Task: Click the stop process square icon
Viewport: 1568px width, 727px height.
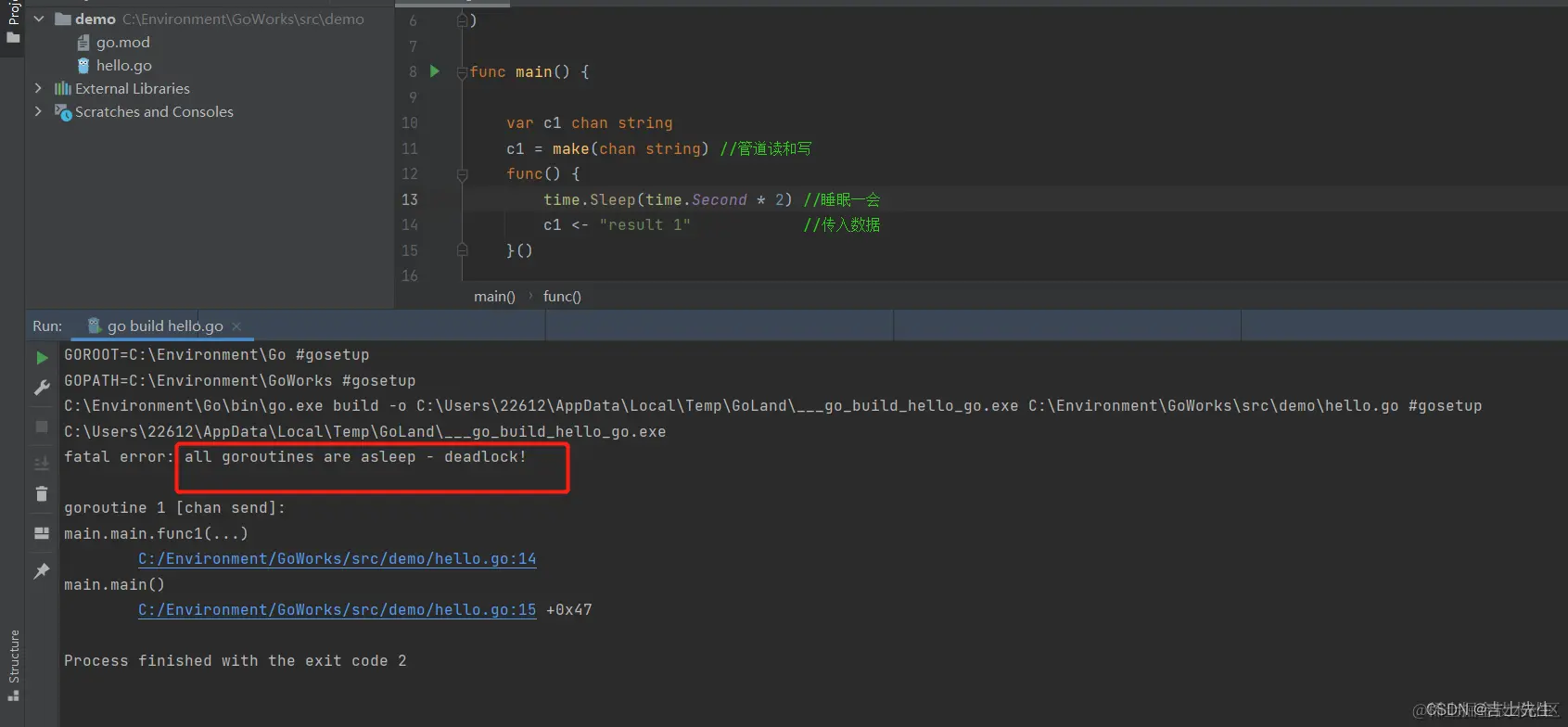Action: [x=42, y=427]
